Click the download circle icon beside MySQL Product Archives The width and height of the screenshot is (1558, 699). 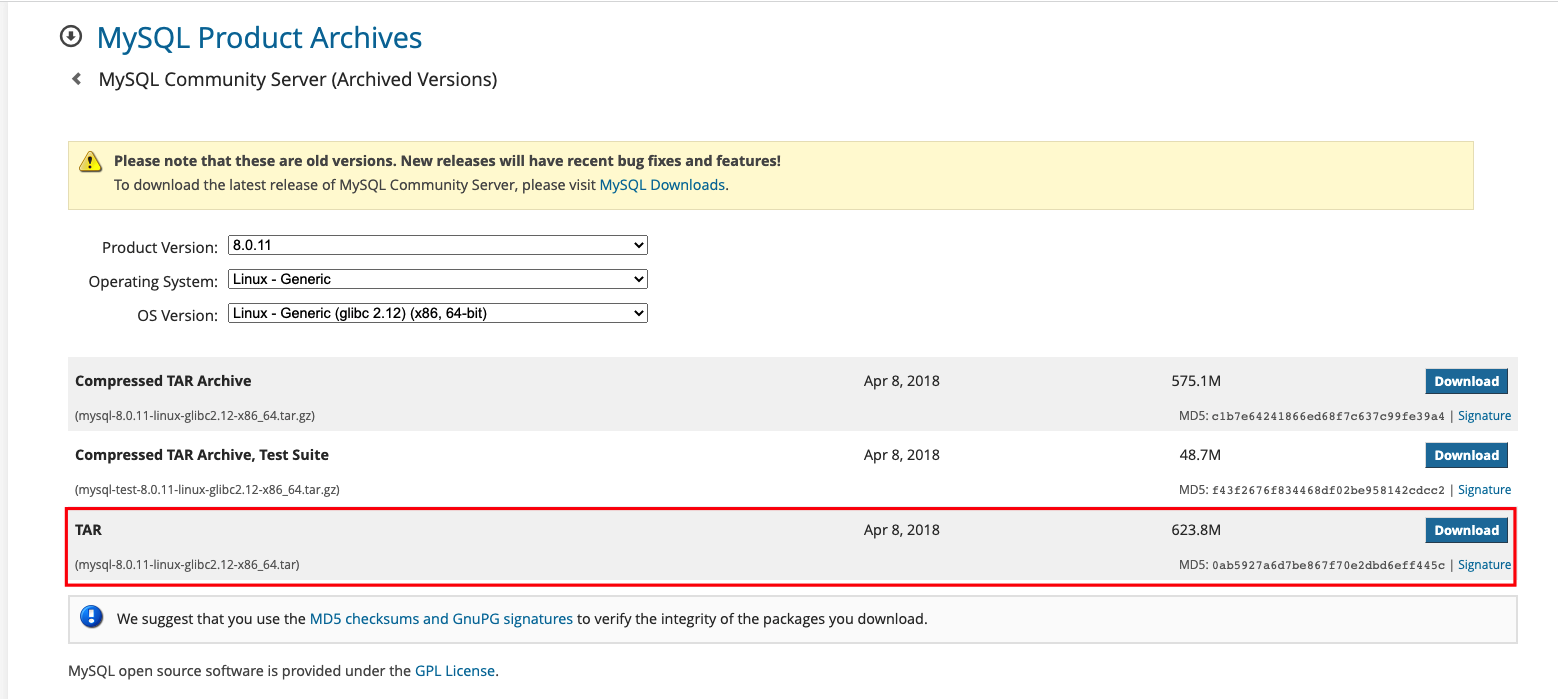coord(71,37)
